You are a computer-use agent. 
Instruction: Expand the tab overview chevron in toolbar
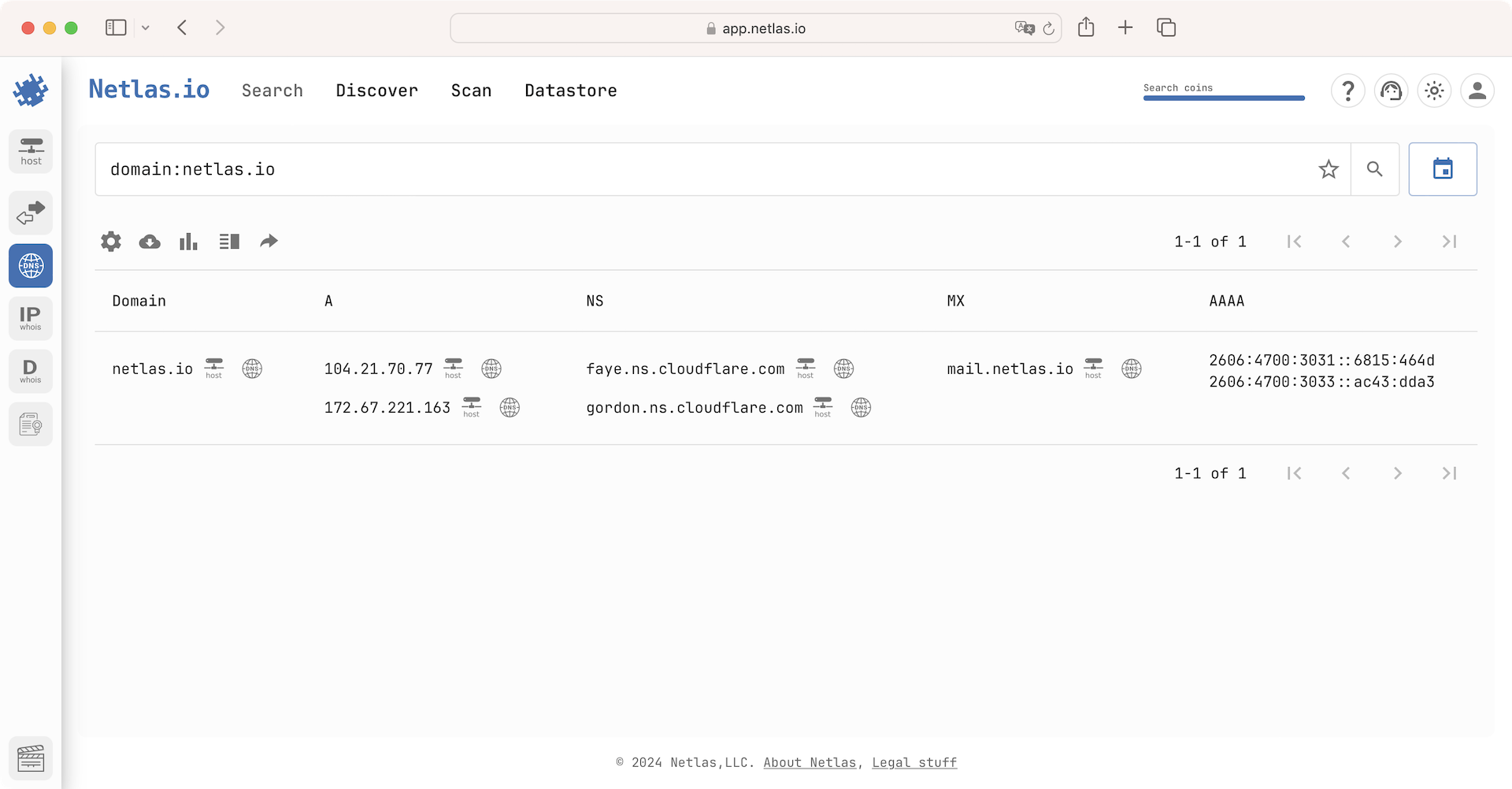(145, 28)
